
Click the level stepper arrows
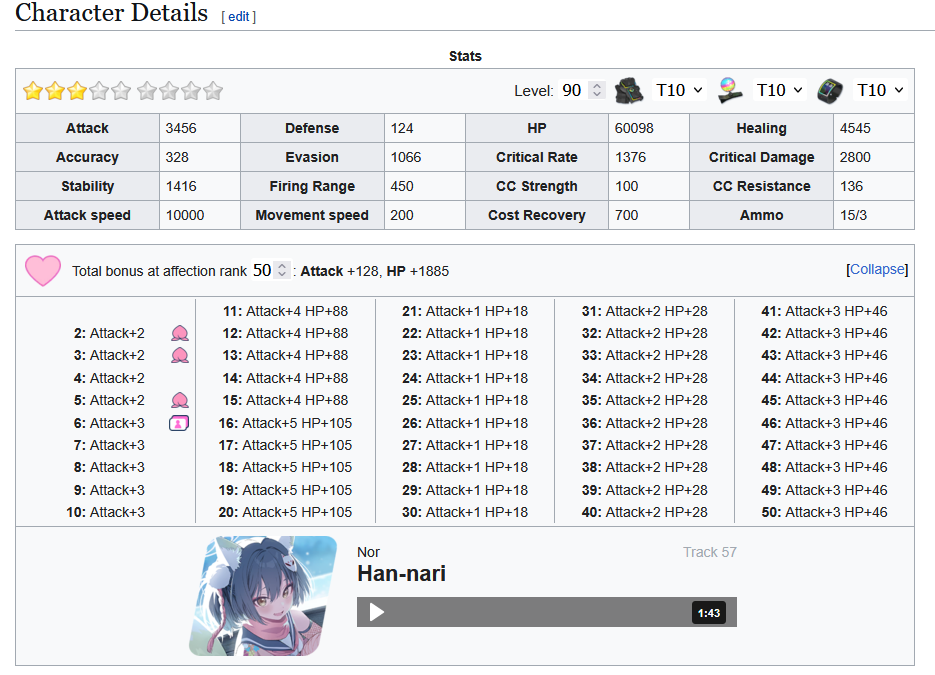(x=596, y=90)
